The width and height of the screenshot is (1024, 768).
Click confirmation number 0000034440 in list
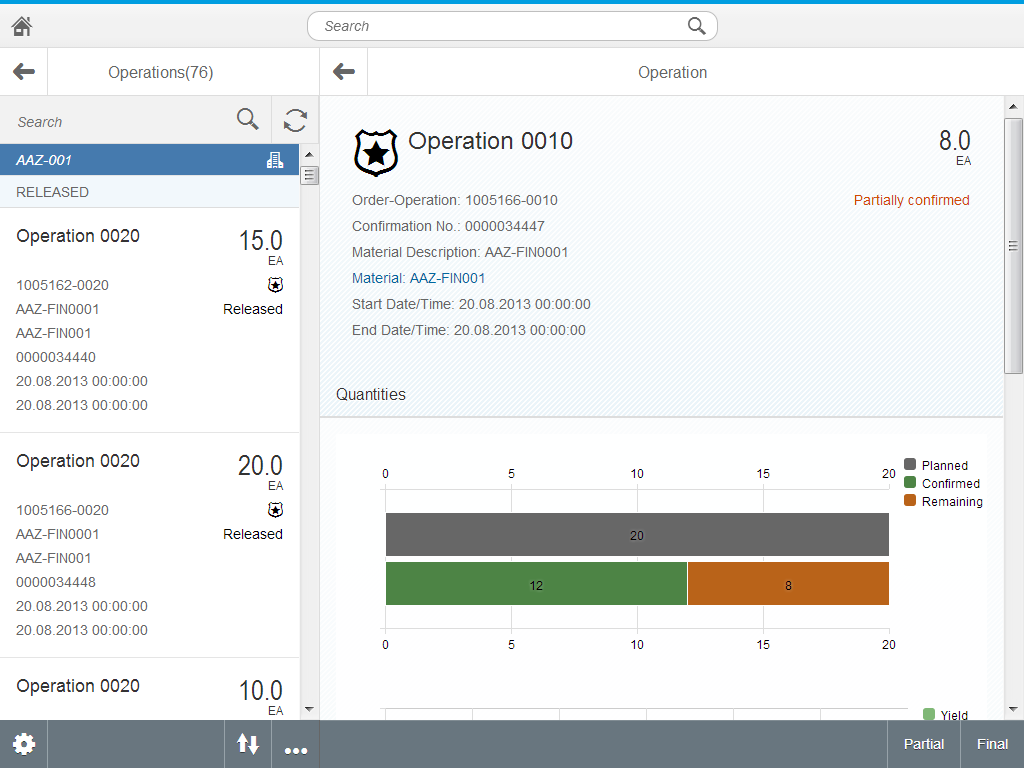pos(56,357)
